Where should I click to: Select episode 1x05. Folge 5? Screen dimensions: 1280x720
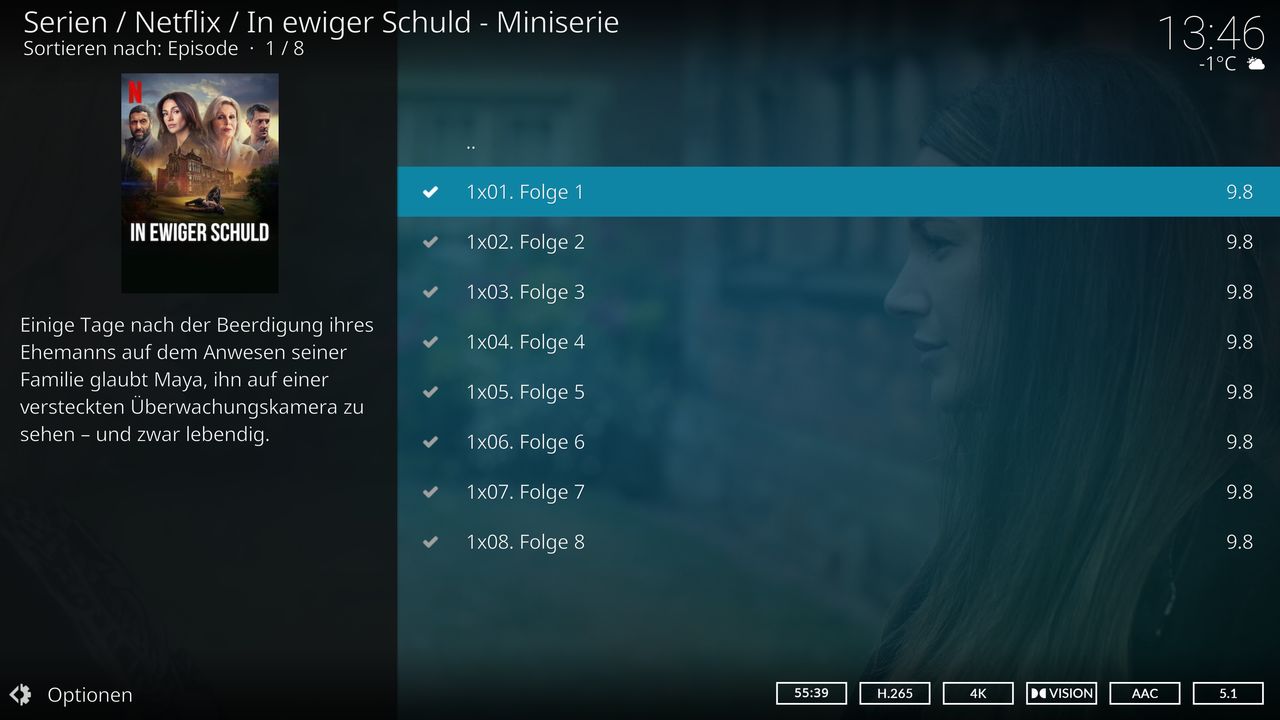[838, 392]
